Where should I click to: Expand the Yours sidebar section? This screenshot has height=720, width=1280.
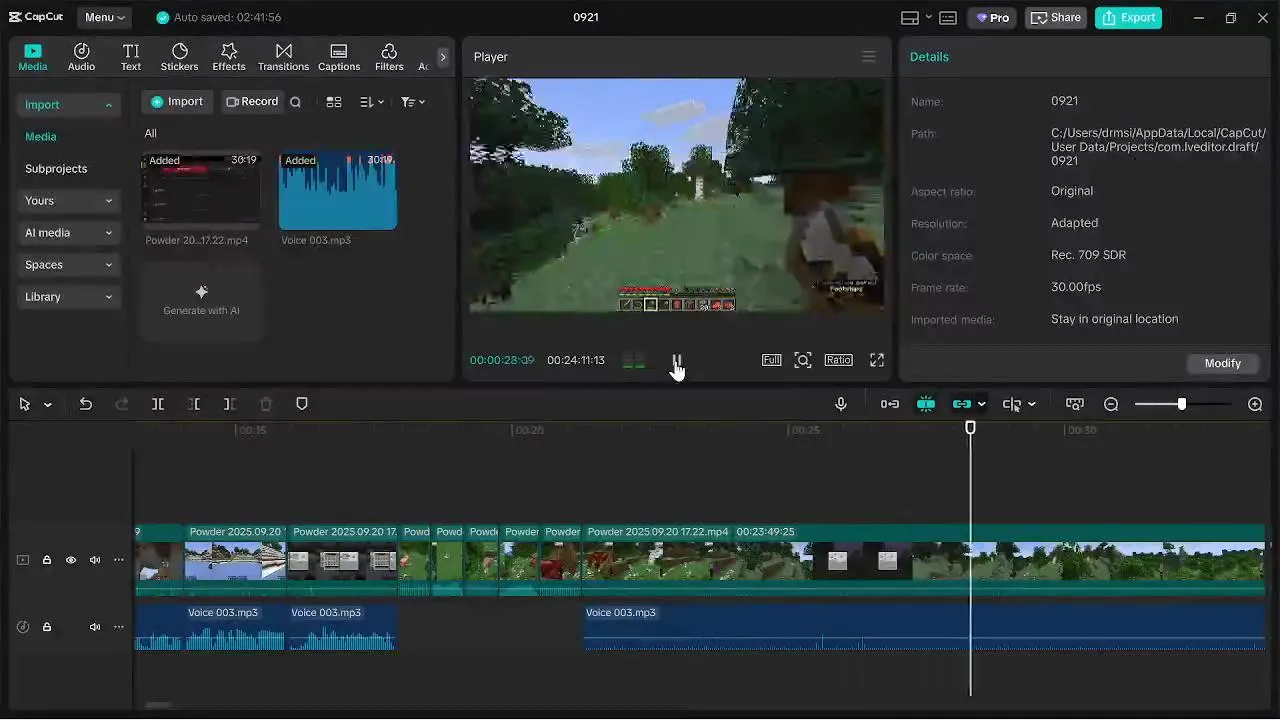point(68,200)
